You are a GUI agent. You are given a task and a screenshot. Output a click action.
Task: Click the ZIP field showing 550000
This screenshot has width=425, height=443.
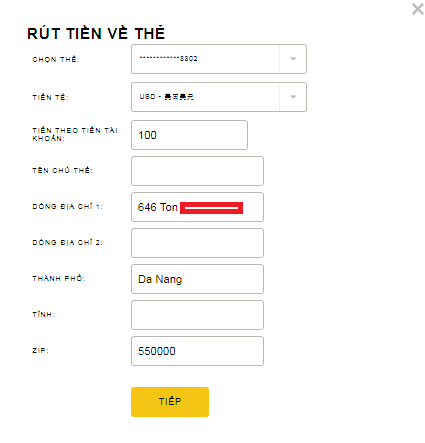point(197,351)
